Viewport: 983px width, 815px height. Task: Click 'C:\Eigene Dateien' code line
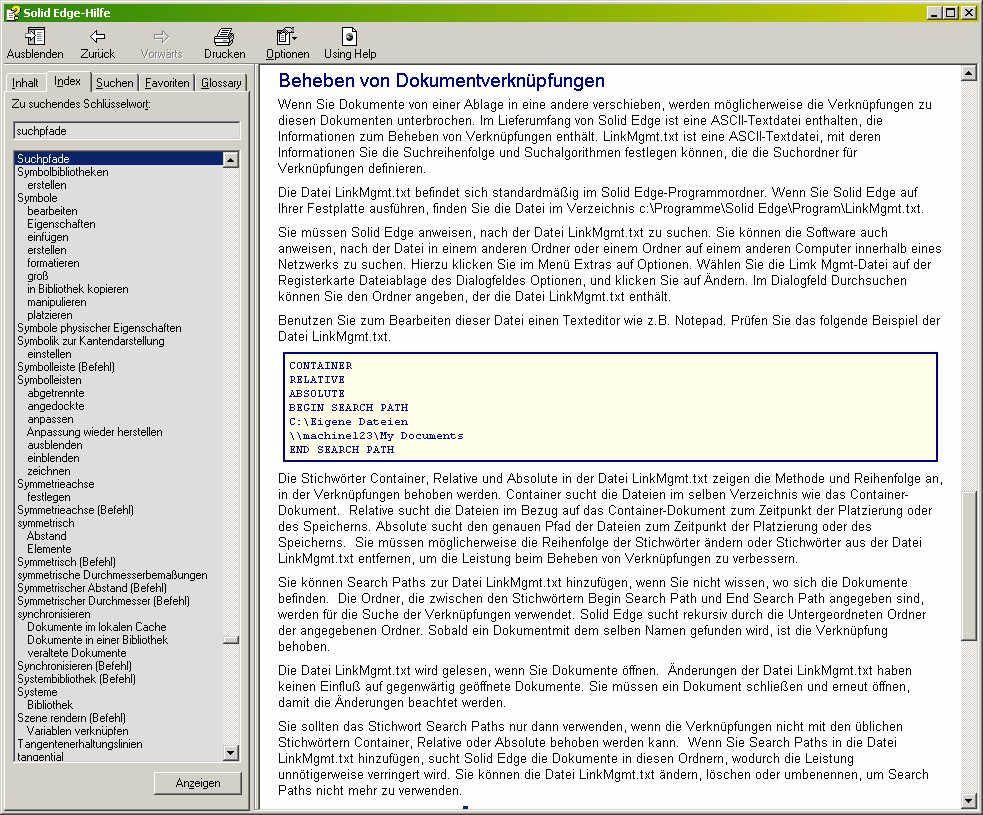pos(349,422)
